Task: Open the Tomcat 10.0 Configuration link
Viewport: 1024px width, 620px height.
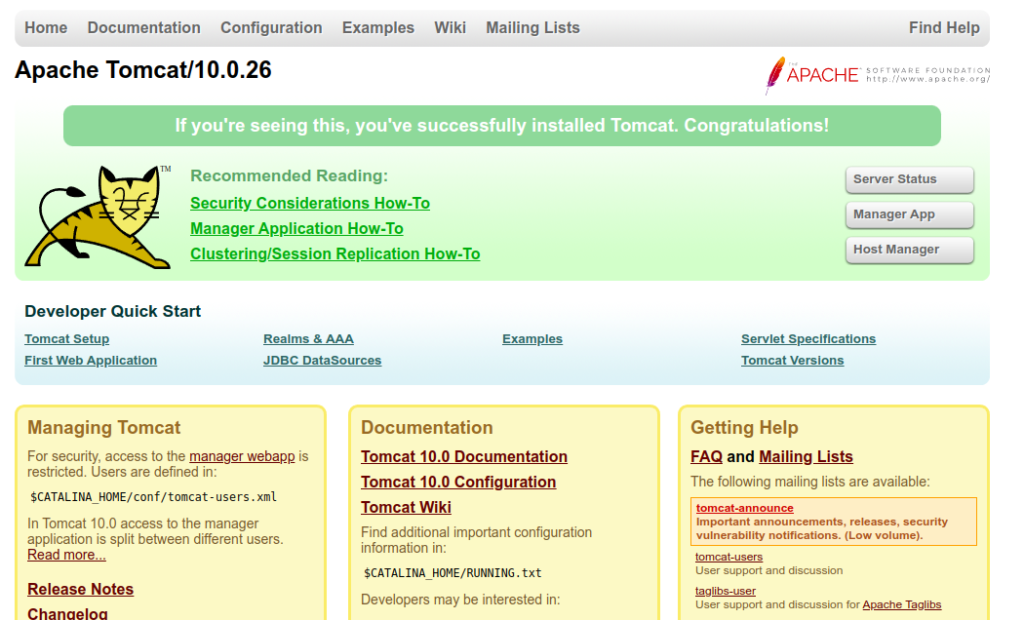Action: tap(458, 482)
